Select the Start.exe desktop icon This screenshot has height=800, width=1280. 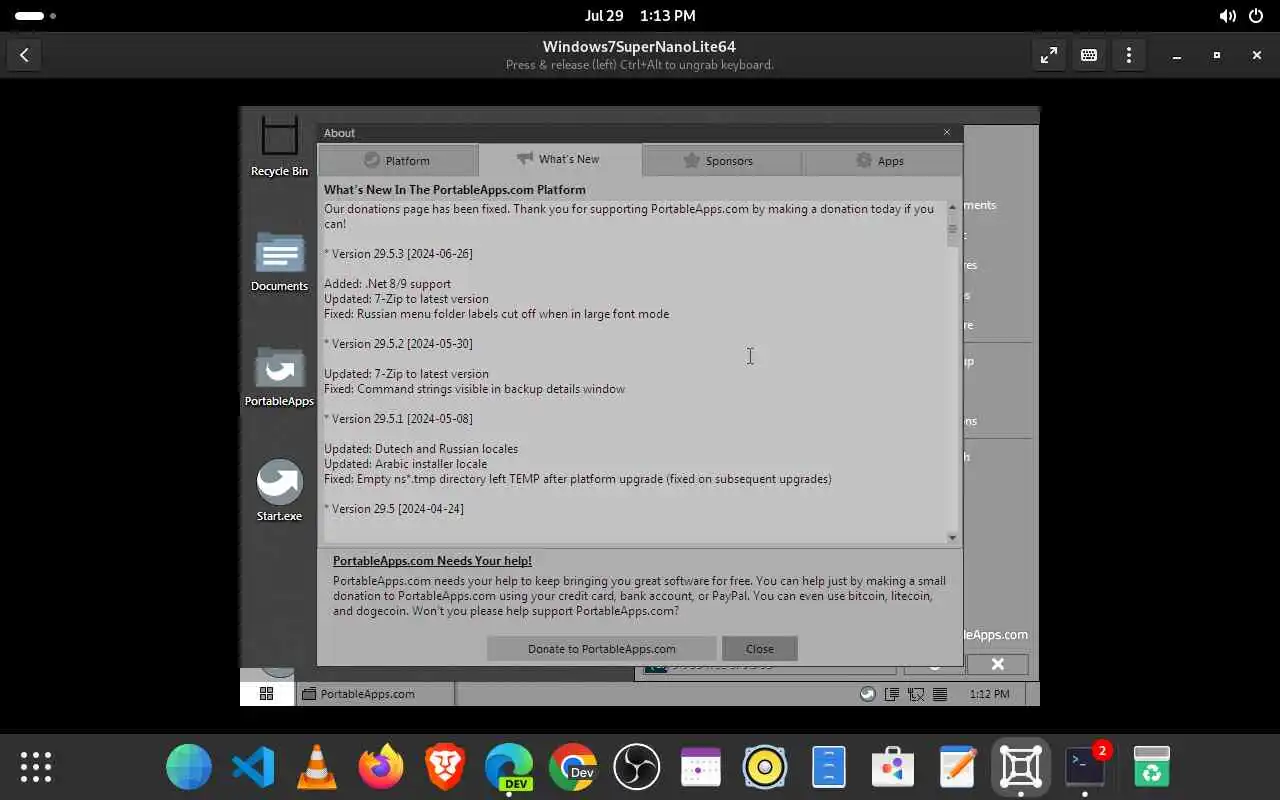[279, 491]
